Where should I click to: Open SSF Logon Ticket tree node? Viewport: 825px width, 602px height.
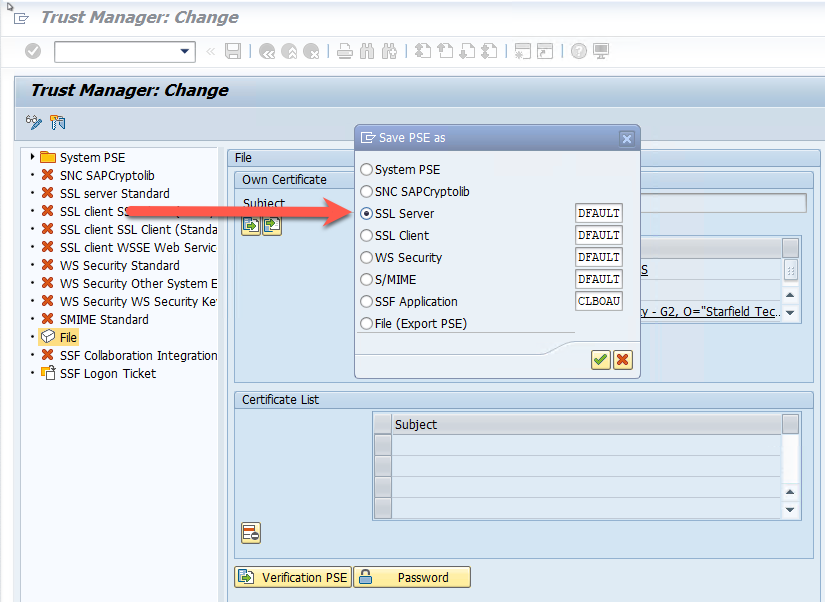[107, 373]
